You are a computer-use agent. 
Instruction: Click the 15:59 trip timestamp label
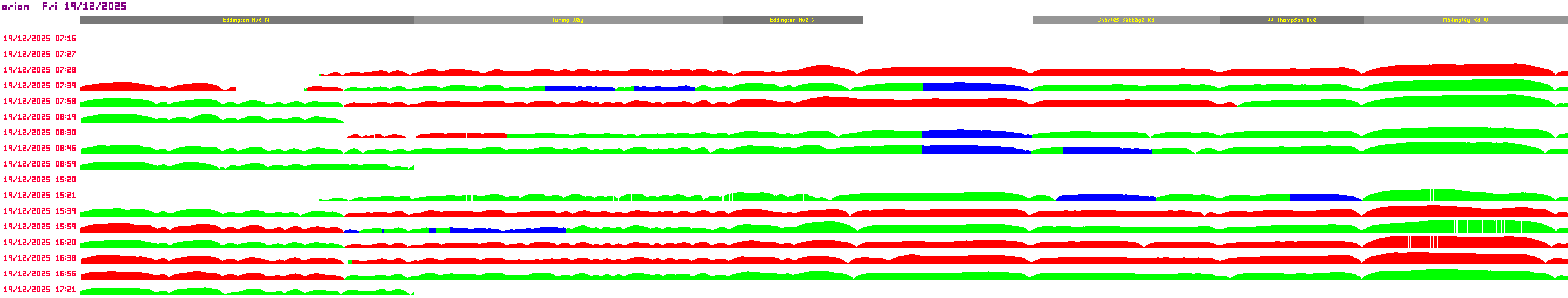40,227
